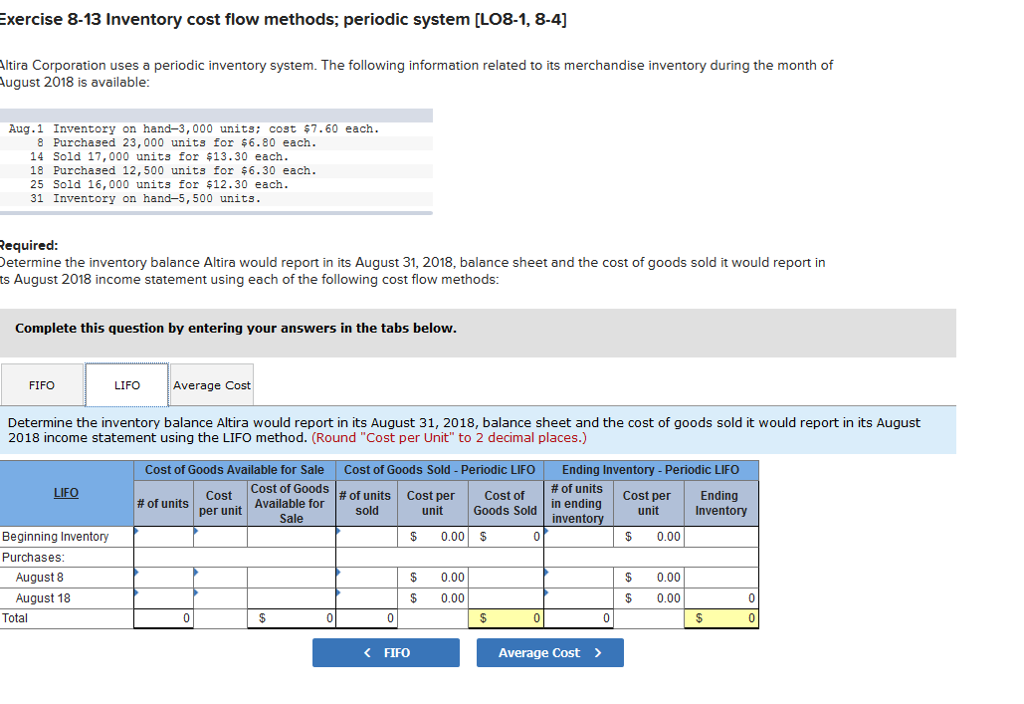Select August 8 cost per unit cell
1024x704 pixels.
221,577
